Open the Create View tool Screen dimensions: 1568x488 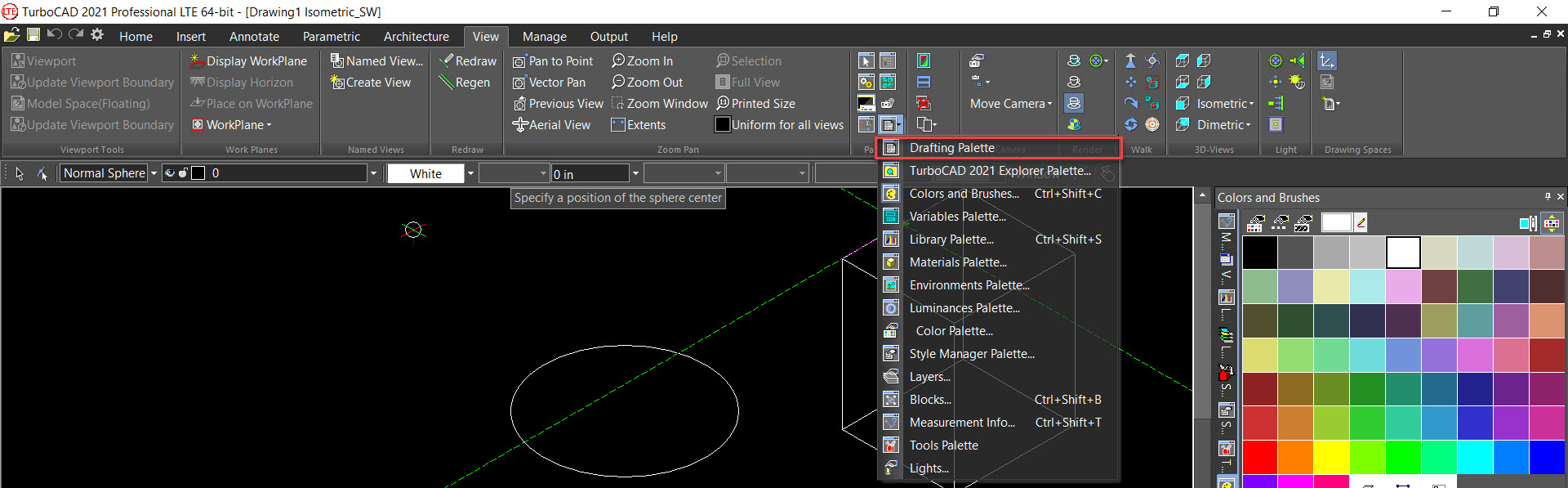point(370,82)
